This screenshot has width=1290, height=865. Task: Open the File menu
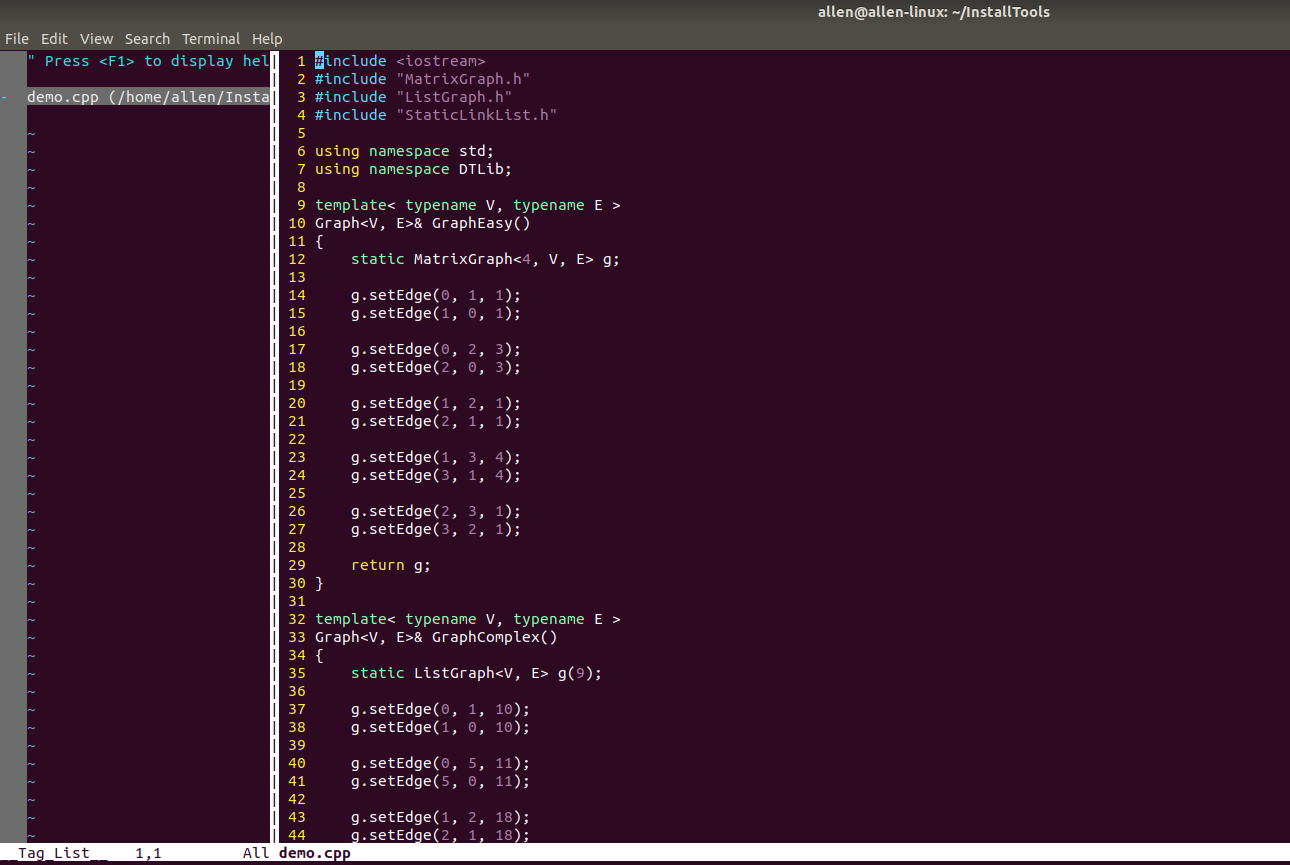pyautogui.click(x=17, y=39)
